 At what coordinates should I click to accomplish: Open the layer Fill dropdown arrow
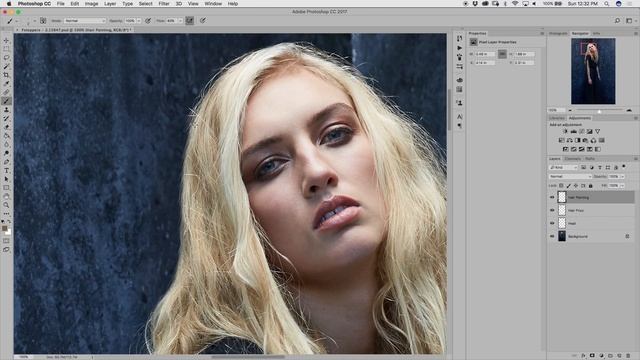(x=622, y=186)
